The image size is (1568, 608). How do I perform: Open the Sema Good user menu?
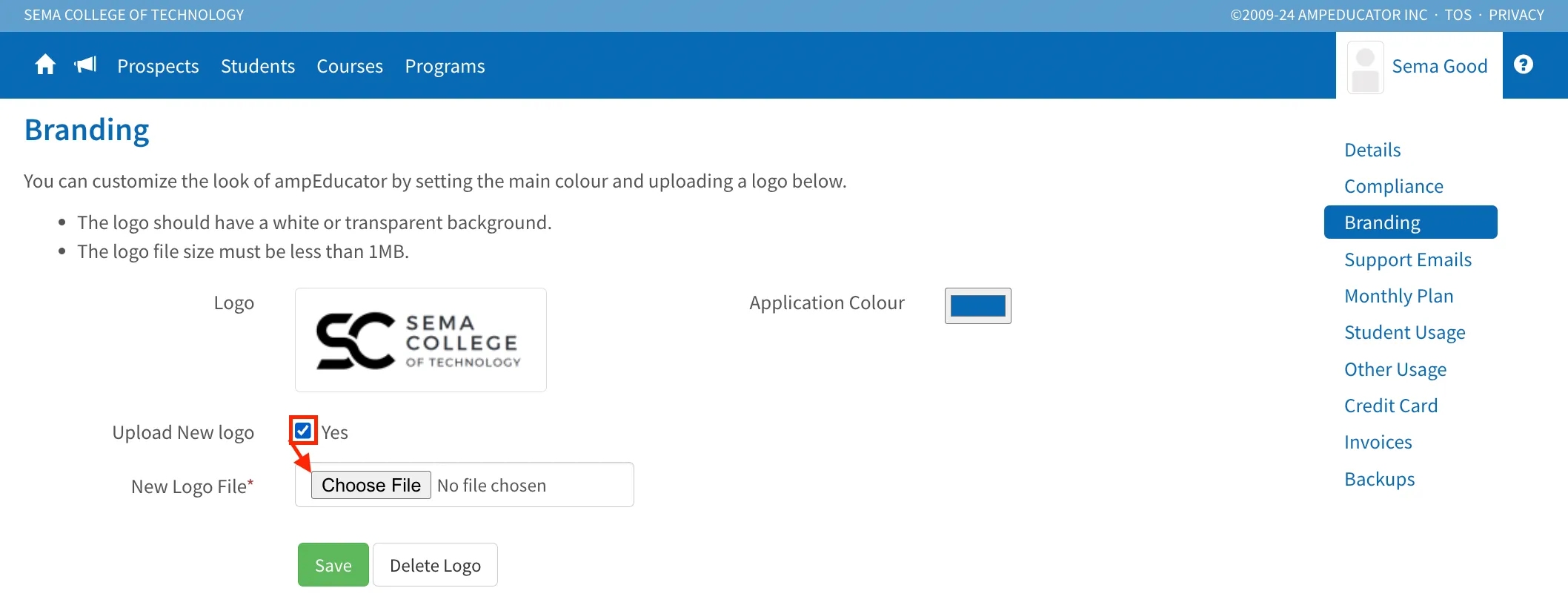tap(1419, 67)
